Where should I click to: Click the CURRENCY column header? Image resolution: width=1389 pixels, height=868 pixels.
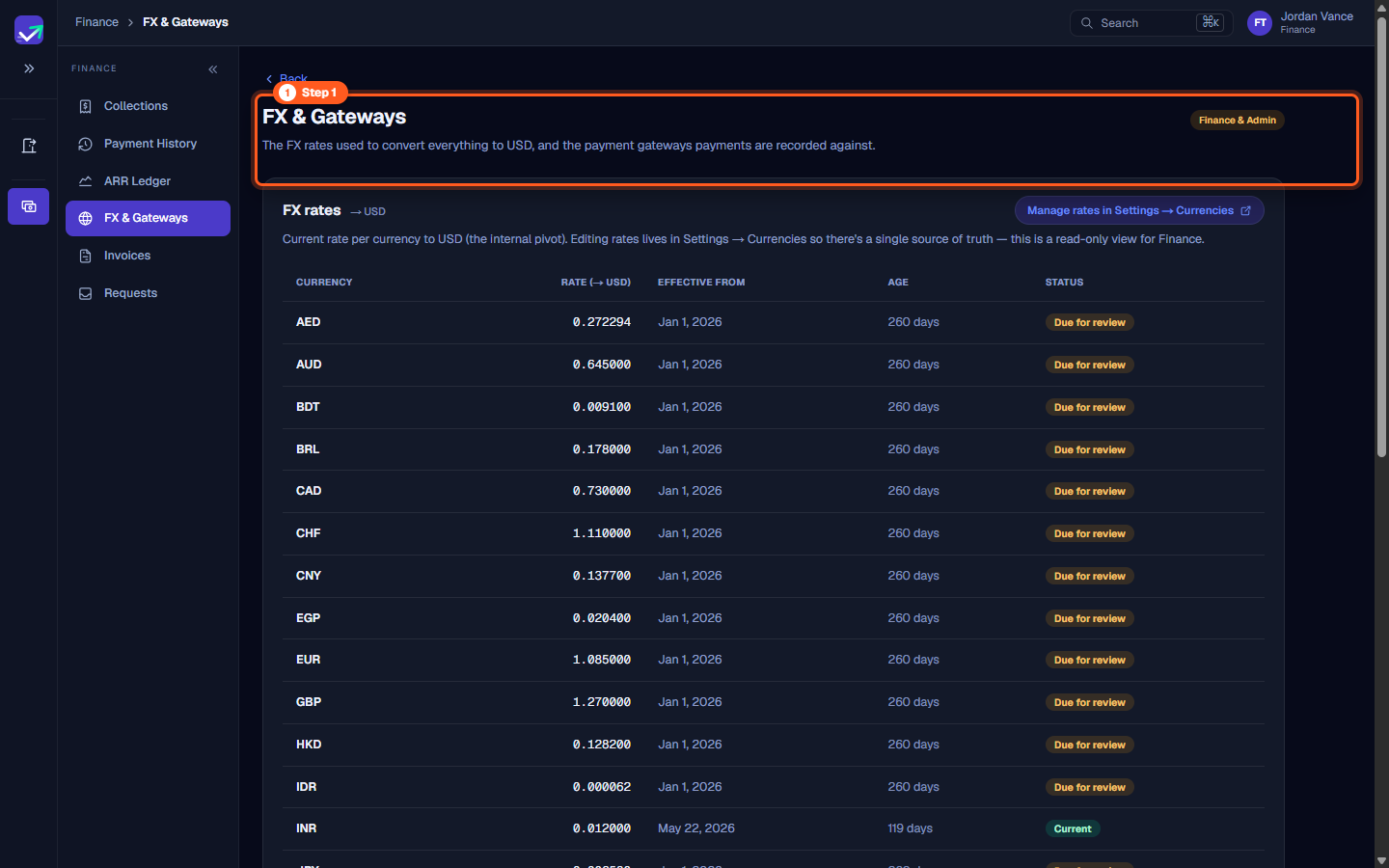[324, 283]
